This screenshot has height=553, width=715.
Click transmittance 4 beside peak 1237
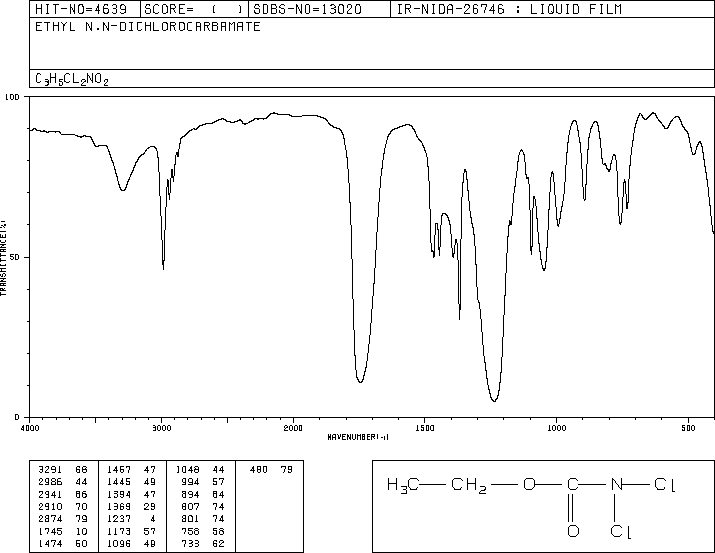click(x=153, y=519)
